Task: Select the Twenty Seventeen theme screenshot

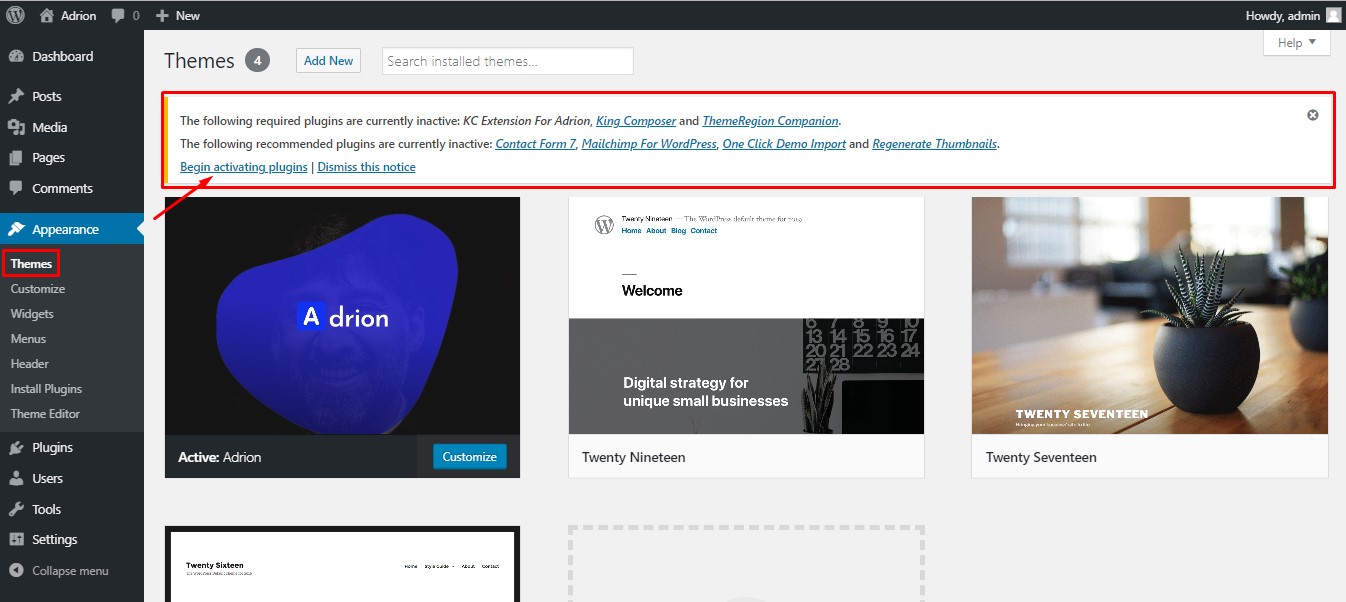Action: coord(1150,315)
